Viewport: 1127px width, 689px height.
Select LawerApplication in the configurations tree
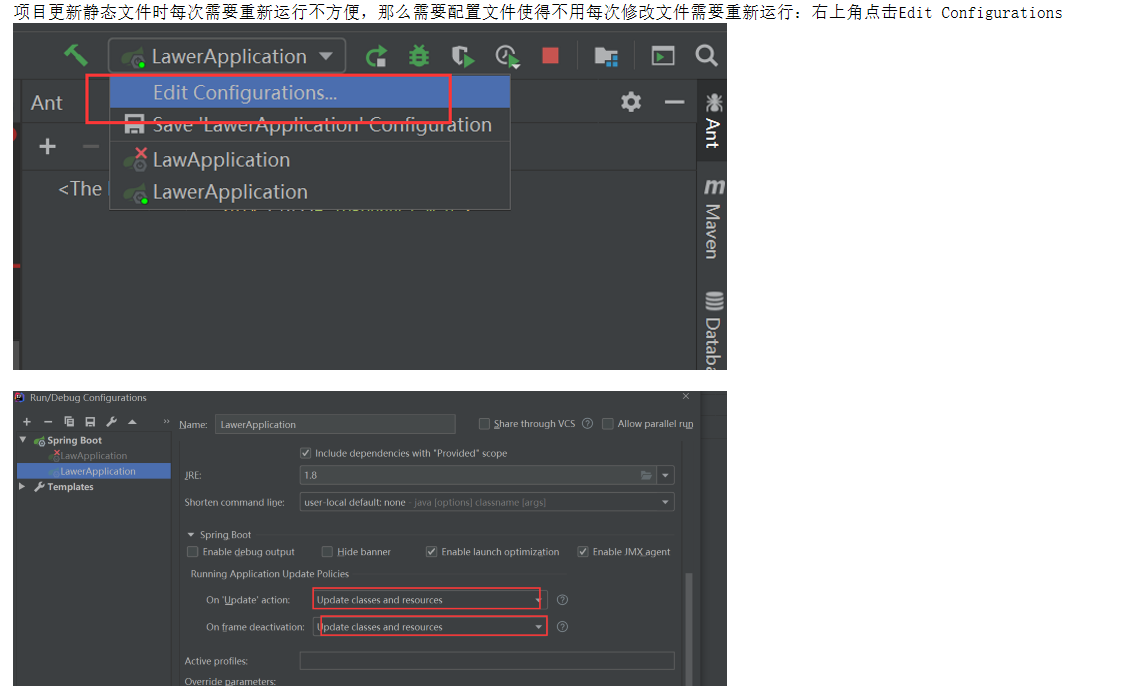pyautogui.click(x=93, y=471)
